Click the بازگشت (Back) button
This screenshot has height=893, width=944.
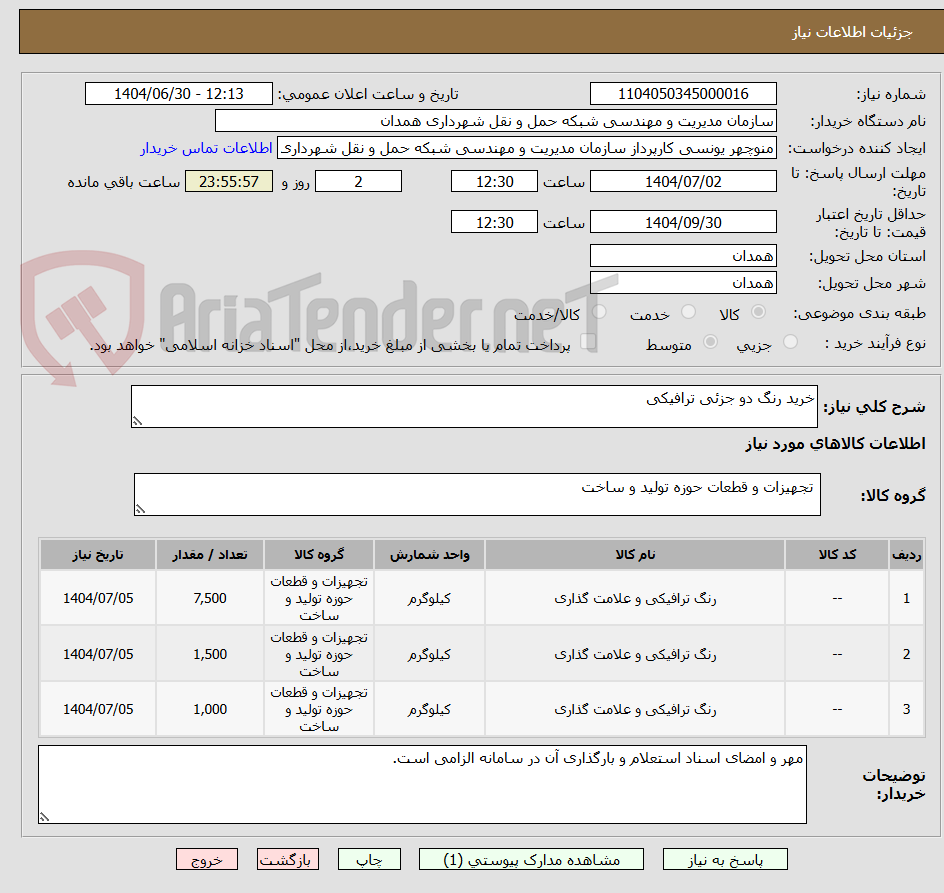tap(288, 859)
